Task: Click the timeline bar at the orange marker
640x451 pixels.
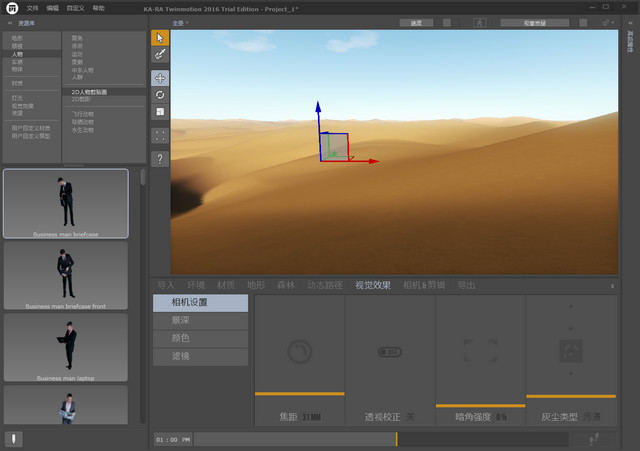Action: pos(397,439)
